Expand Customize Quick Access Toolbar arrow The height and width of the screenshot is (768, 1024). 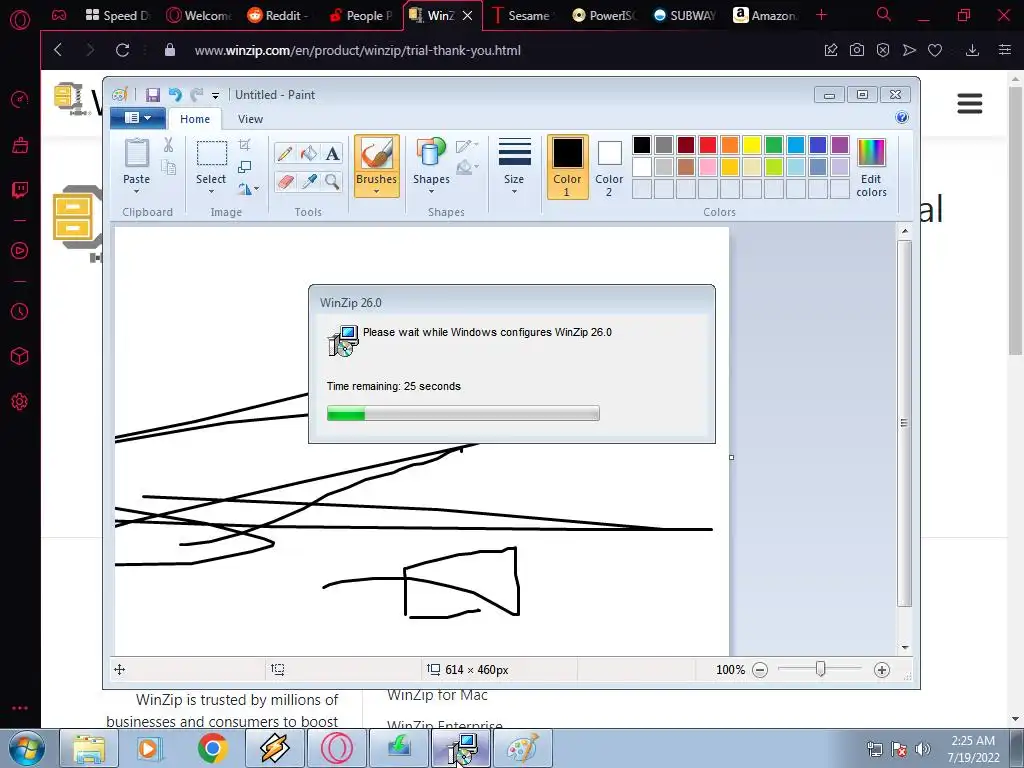tap(216, 95)
